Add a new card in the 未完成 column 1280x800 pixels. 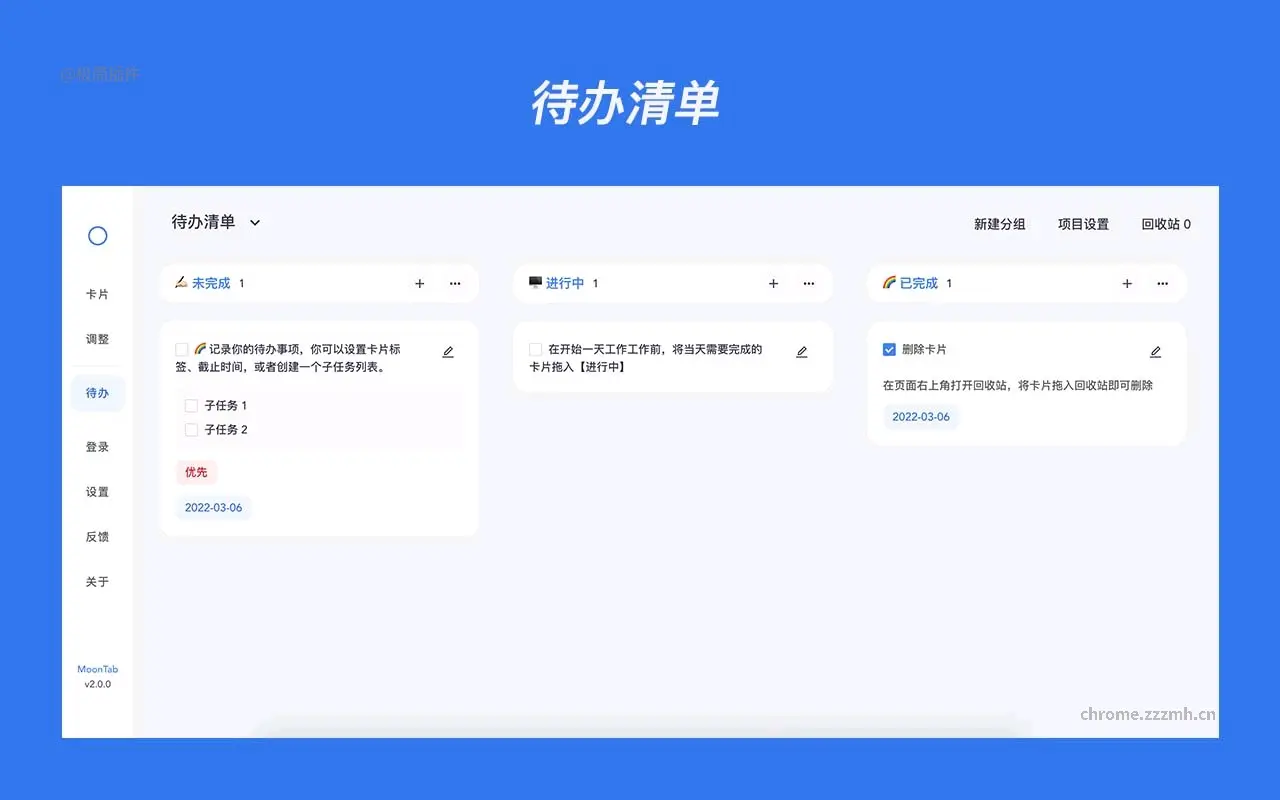(x=419, y=283)
